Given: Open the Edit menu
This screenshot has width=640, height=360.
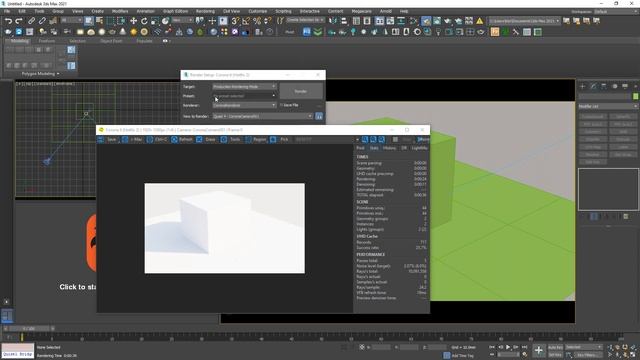Looking at the screenshot, I should tap(22, 11).
